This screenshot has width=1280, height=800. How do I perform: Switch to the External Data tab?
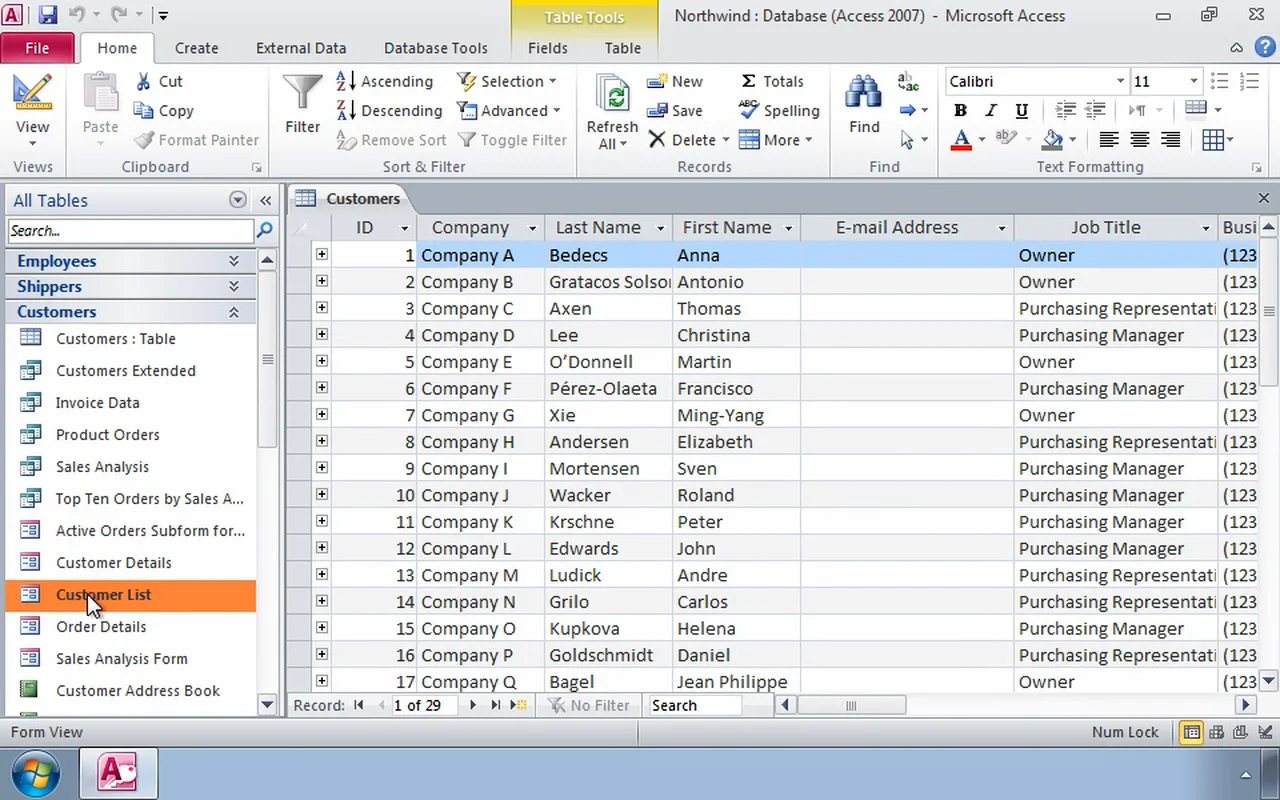(x=301, y=48)
